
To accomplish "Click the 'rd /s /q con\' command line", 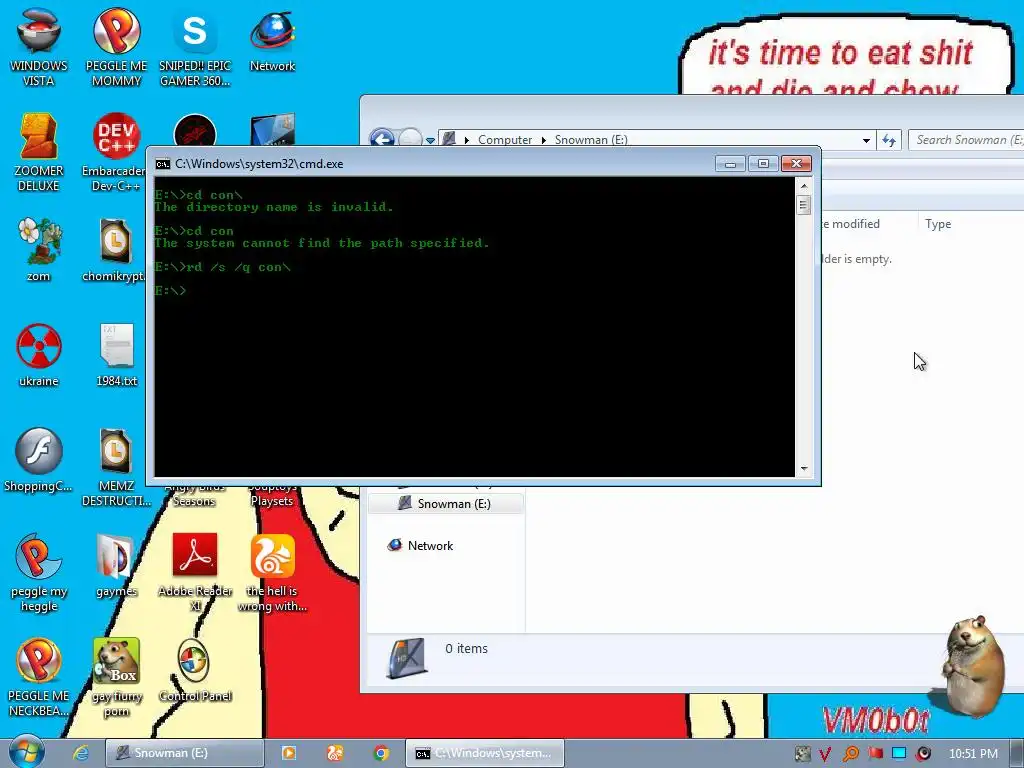I will coord(223,266).
